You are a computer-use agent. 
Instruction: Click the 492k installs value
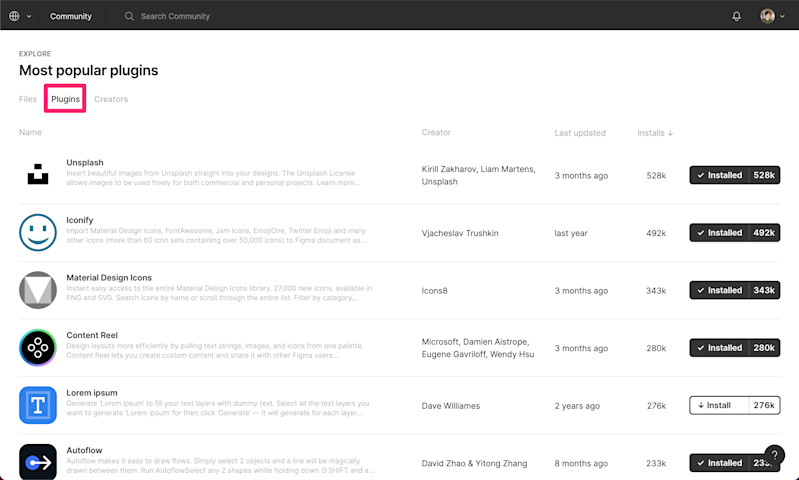pos(656,233)
